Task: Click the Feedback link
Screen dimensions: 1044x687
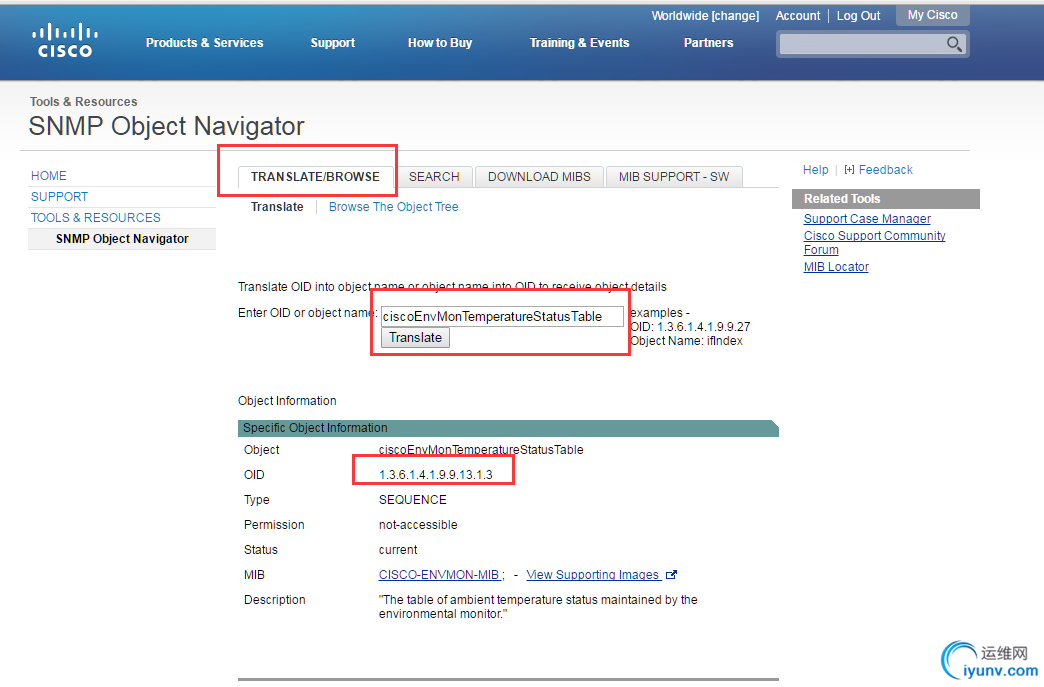Action: tap(886, 170)
